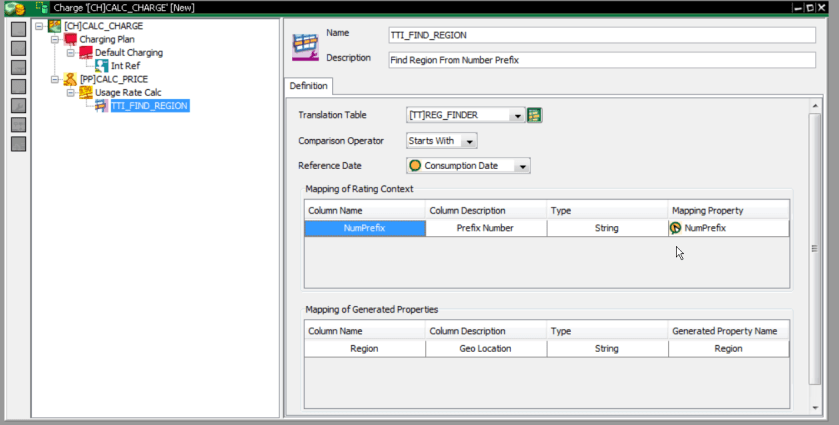The height and width of the screenshot is (425, 839).
Task: Open the Comparison Operator dropdown
Action: click(x=470, y=141)
